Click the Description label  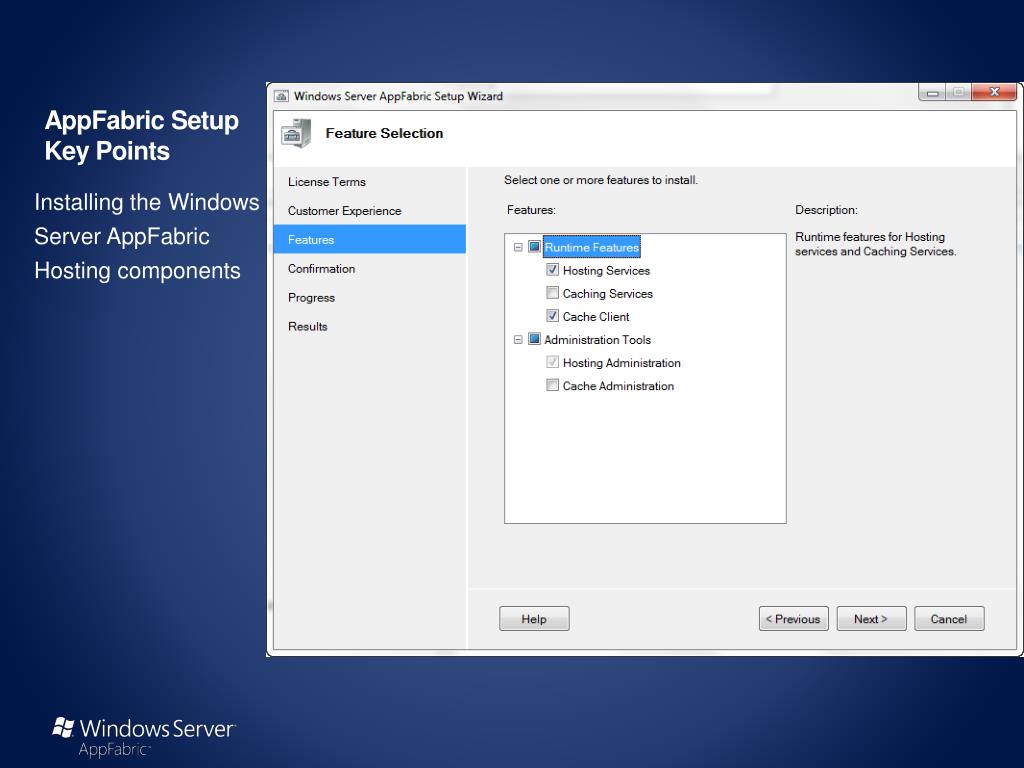[826, 210]
